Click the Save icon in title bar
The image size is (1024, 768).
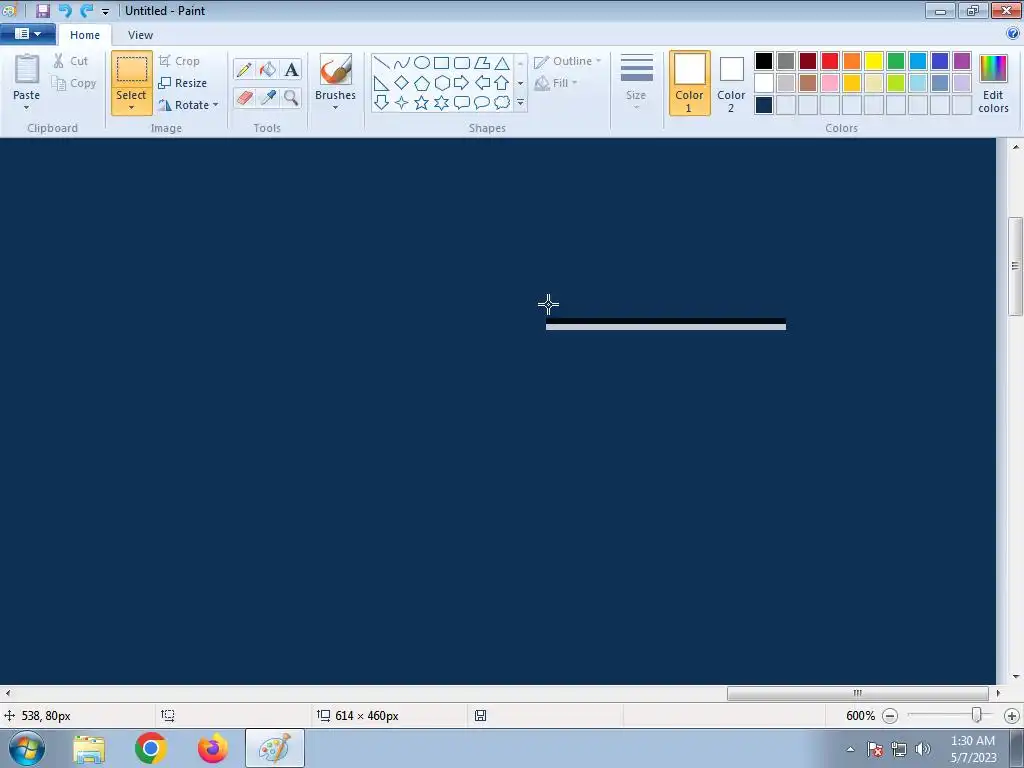point(42,10)
